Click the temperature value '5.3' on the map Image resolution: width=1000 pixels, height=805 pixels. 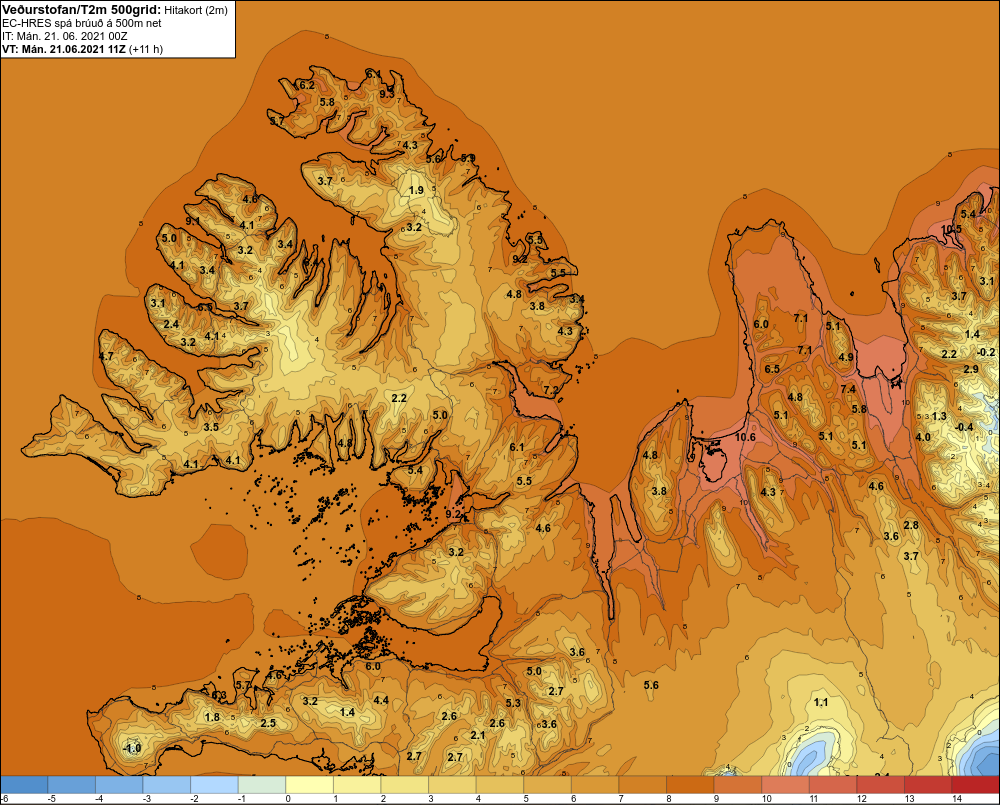(513, 703)
